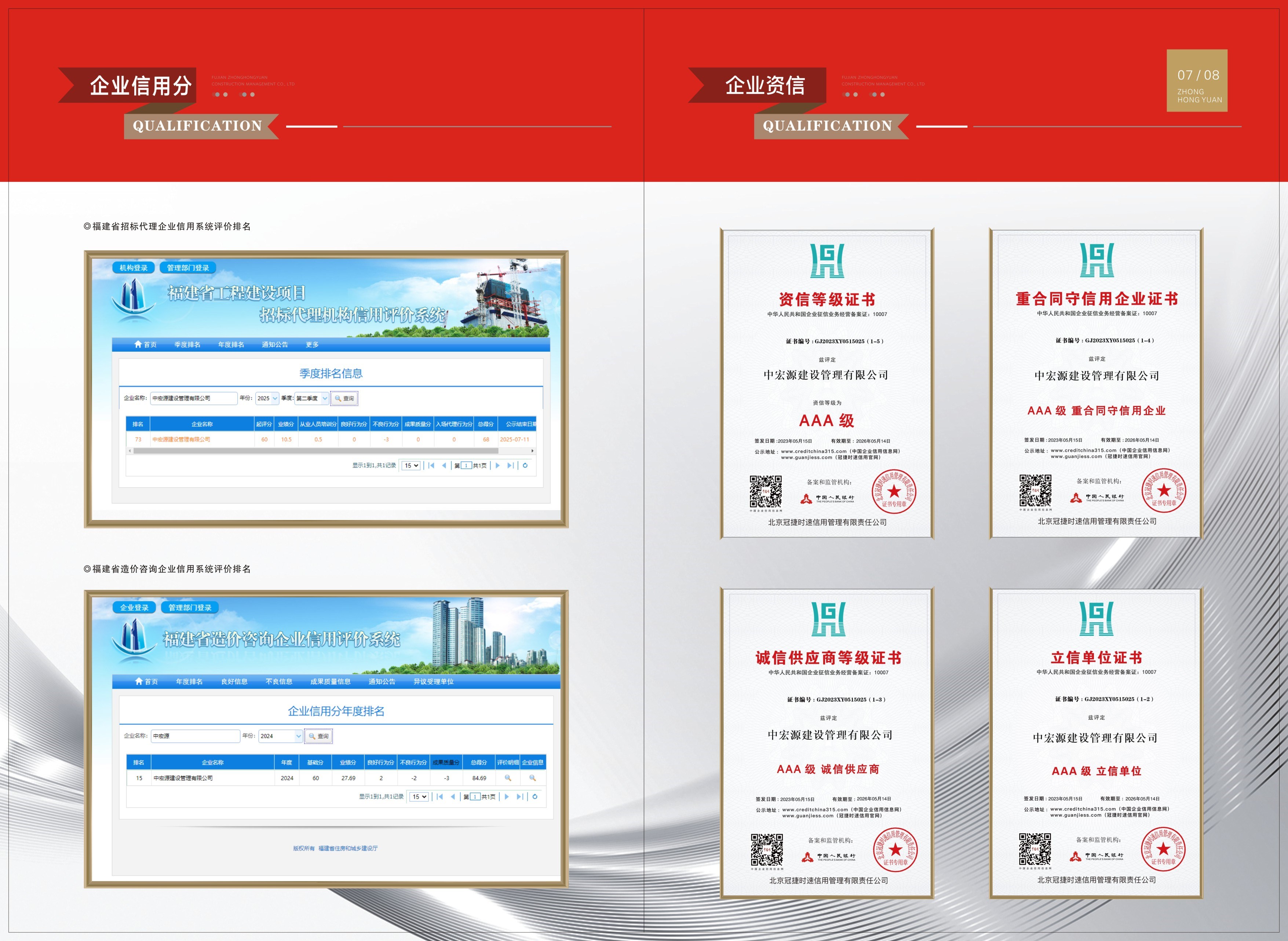
Task: Go to previous page in 招标代理 system pager
Action: point(444,465)
